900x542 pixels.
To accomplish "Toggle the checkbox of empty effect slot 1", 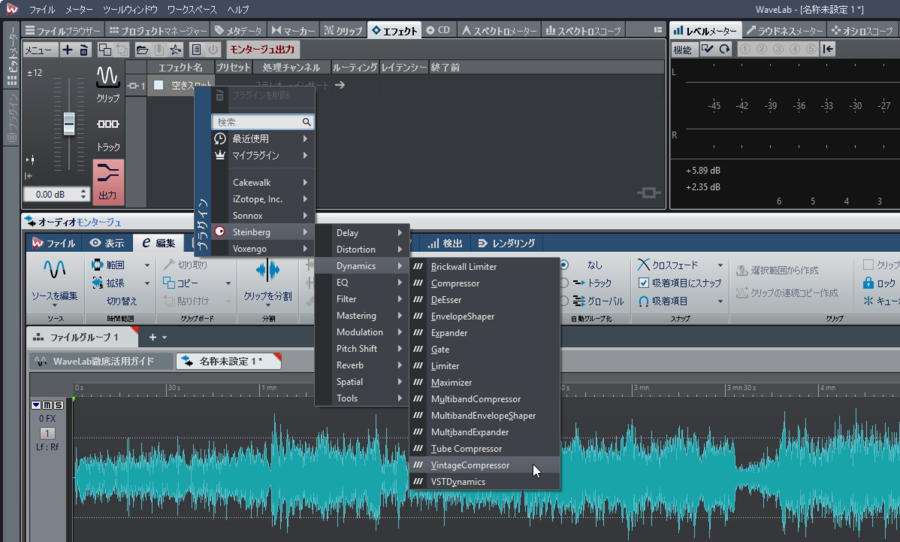I will (x=159, y=85).
